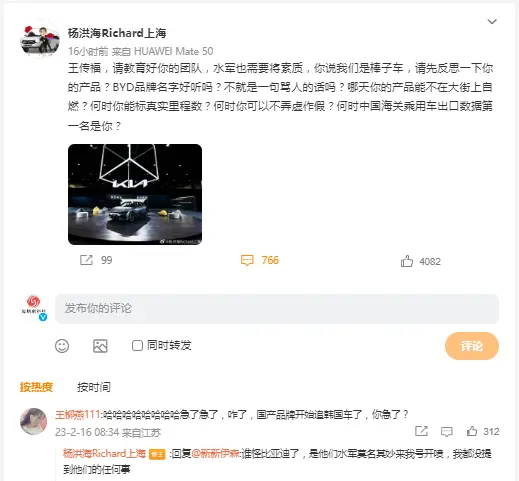Click the repost icon under the post
The image size is (519, 481).
(86, 260)
